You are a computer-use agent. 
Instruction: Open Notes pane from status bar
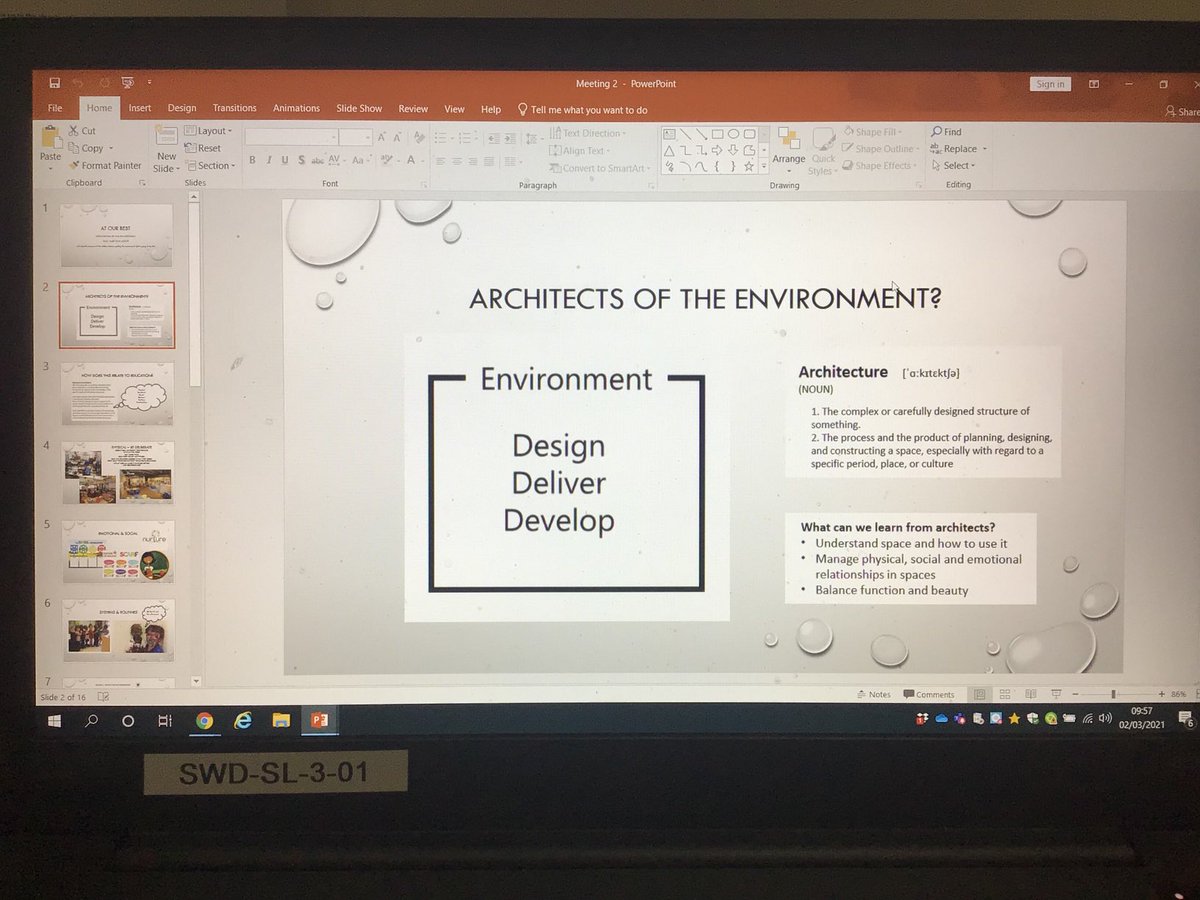click(x=873, y=694)
